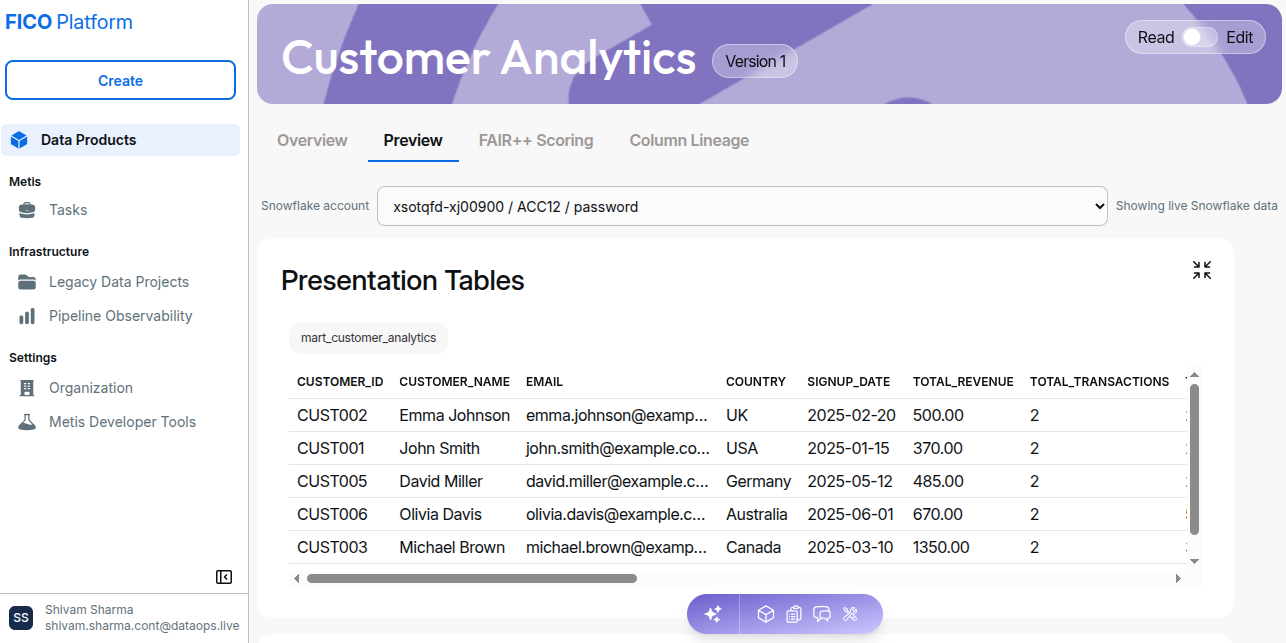Viewport: 1286px width, 643px height.
Task: Select the mart_customer_analytics table chip
Action: pos(368,338)
